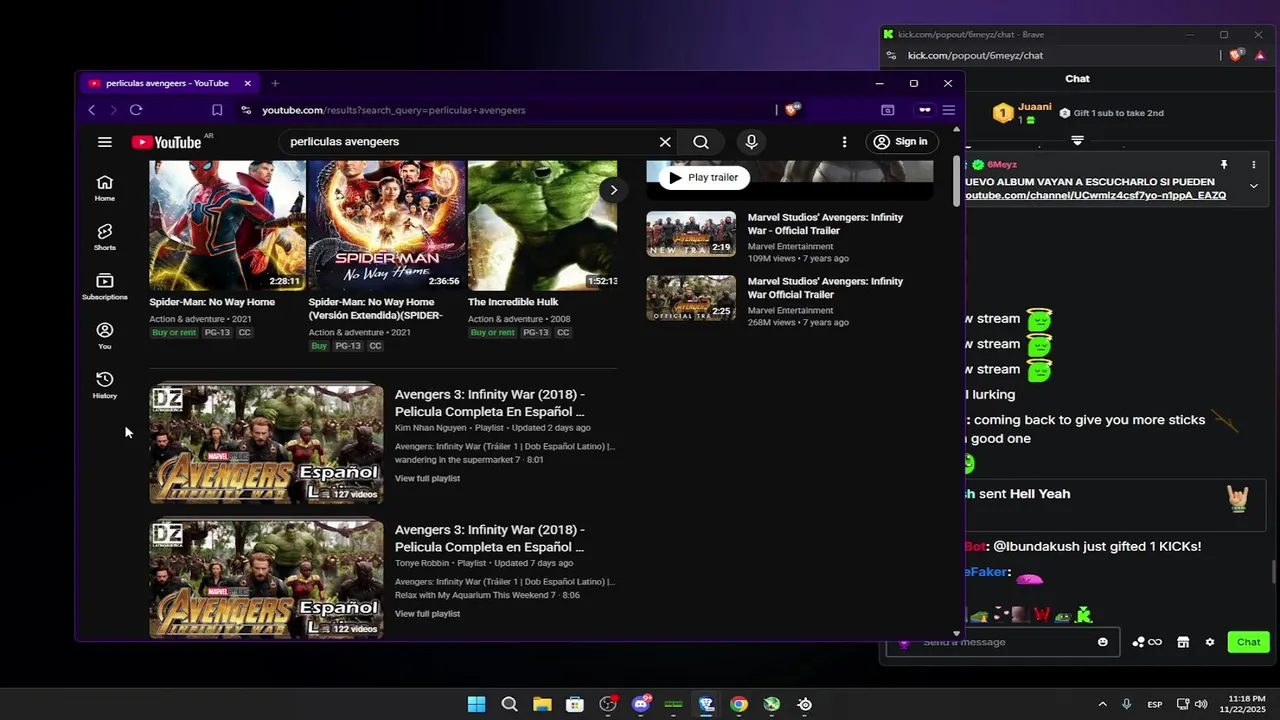Open the Kick shop storefront icon
The height and width of the screenshot is (720, 1280).
click(x=1183, y=642)
